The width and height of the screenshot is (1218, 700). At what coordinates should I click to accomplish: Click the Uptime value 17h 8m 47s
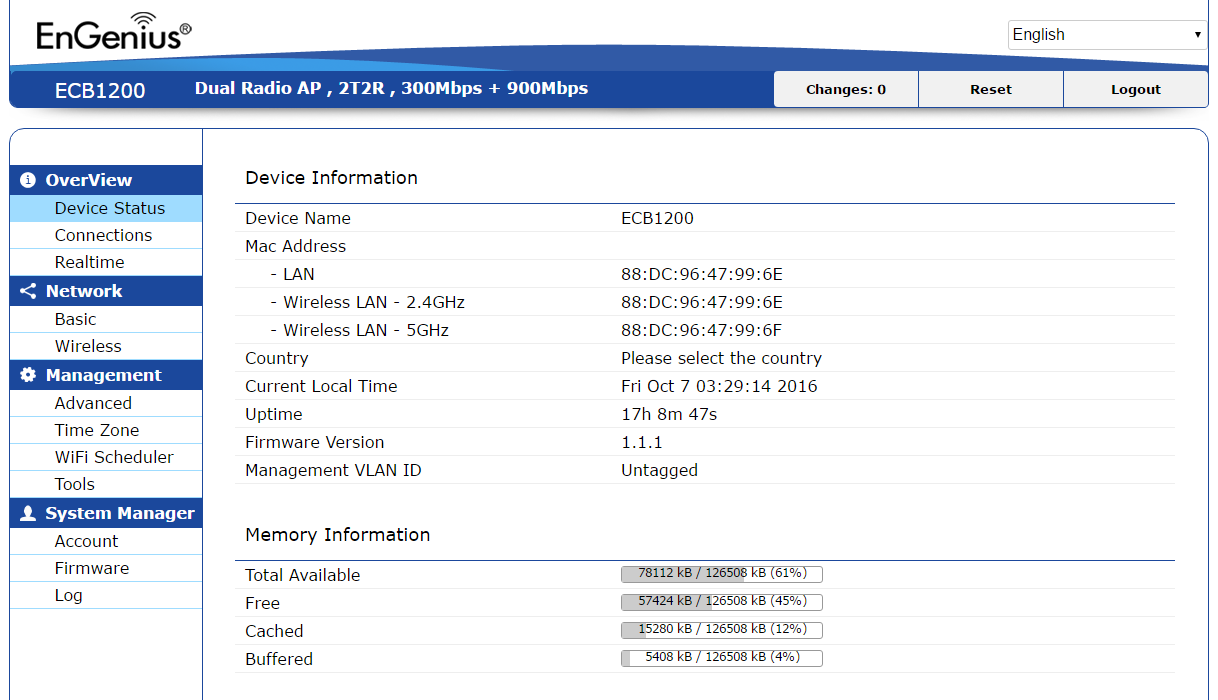click(669, 414)
